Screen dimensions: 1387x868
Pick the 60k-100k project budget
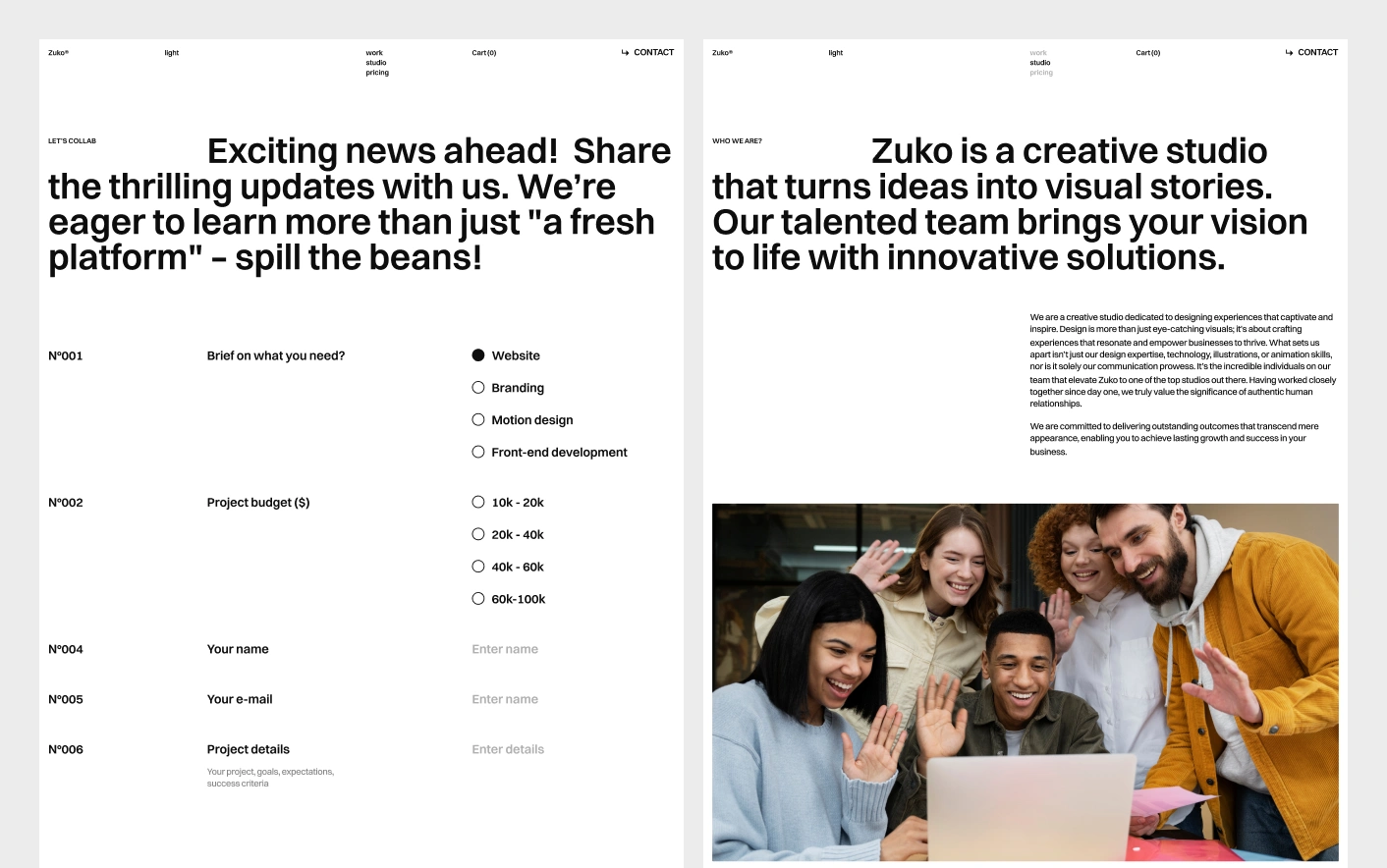(x=478, y=599)
